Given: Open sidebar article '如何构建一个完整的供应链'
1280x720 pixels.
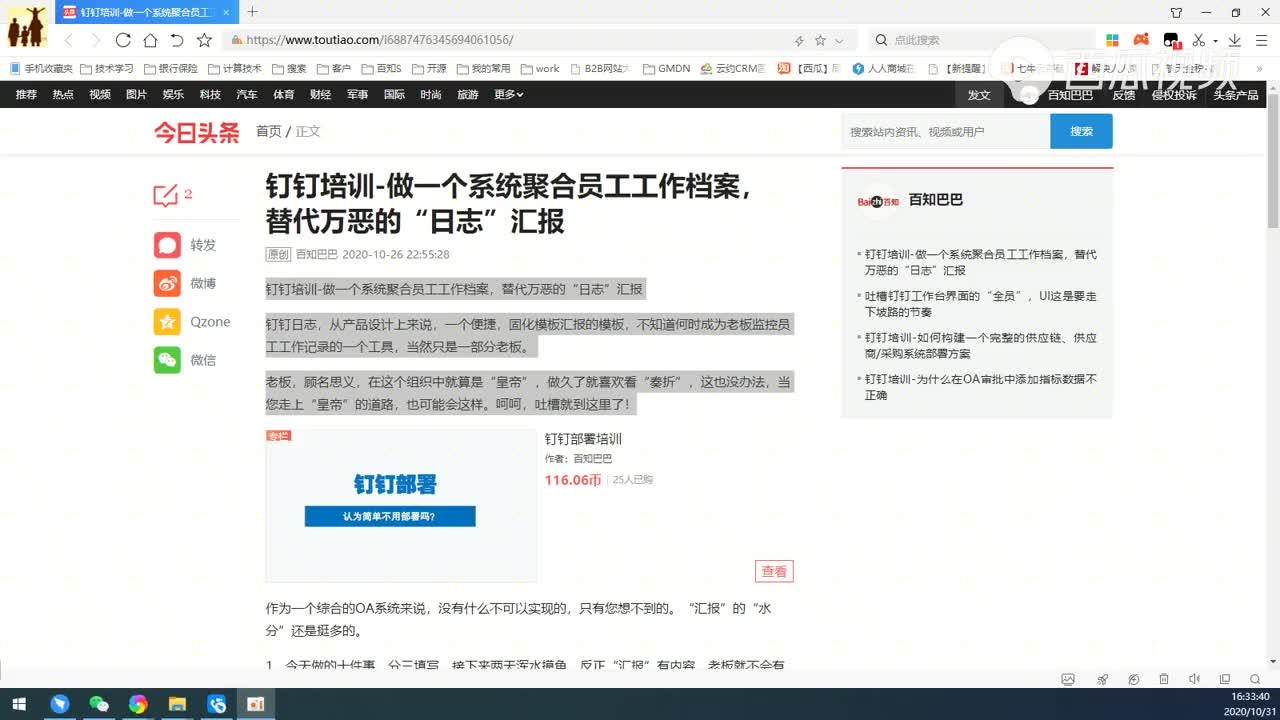Looking at the screenshot, I should coord(980,345).
